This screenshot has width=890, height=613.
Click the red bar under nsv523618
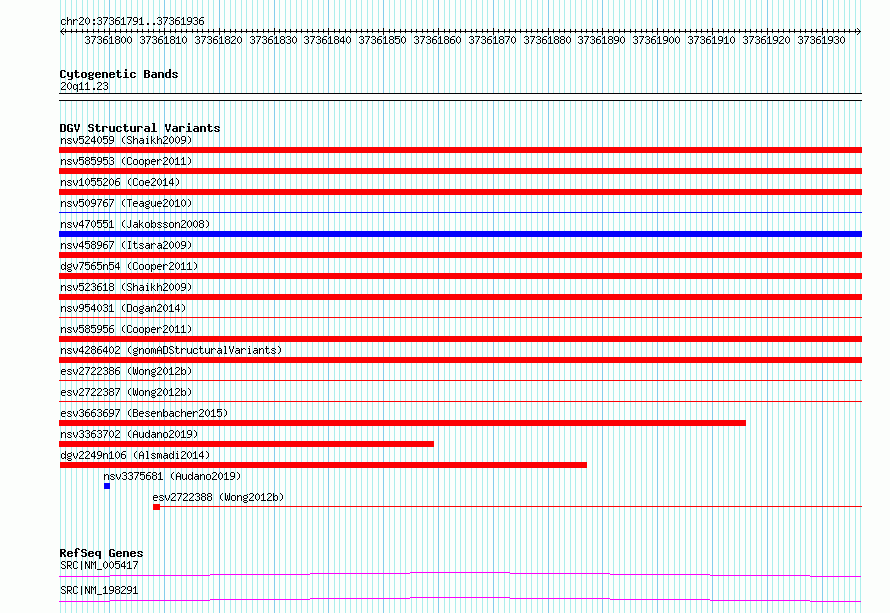point(460,297)
